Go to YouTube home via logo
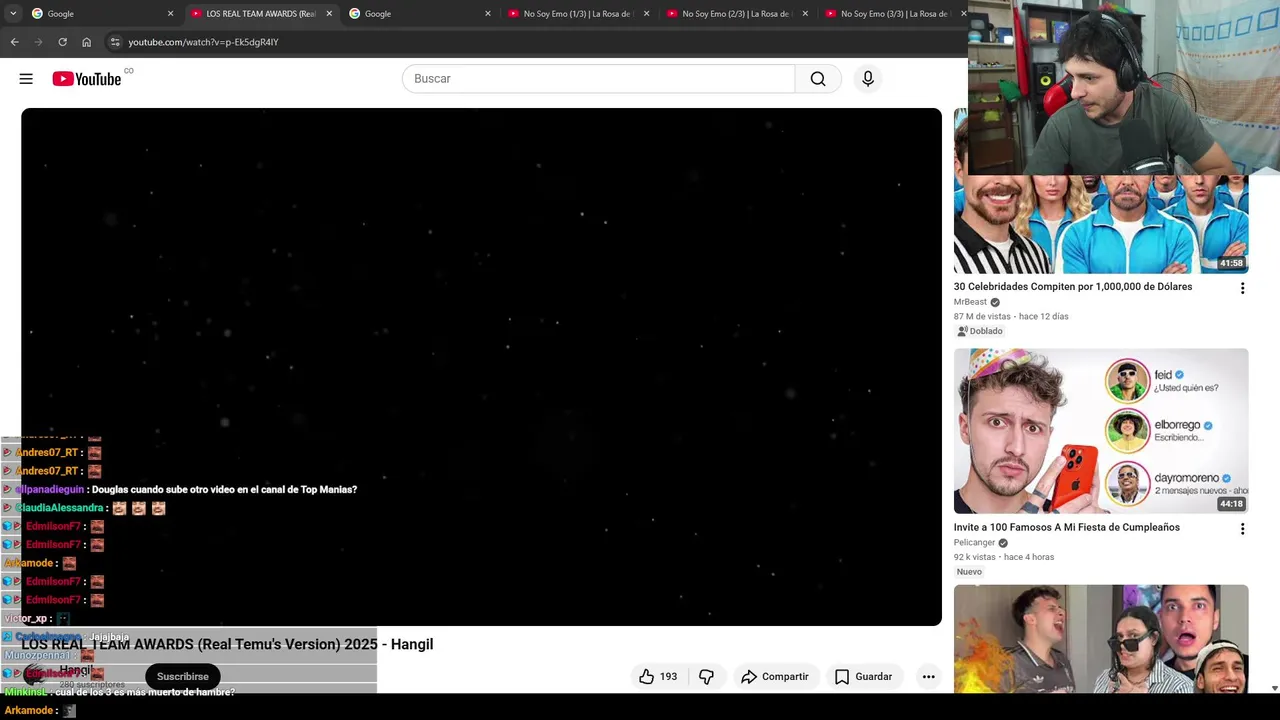 pos(87,79)
